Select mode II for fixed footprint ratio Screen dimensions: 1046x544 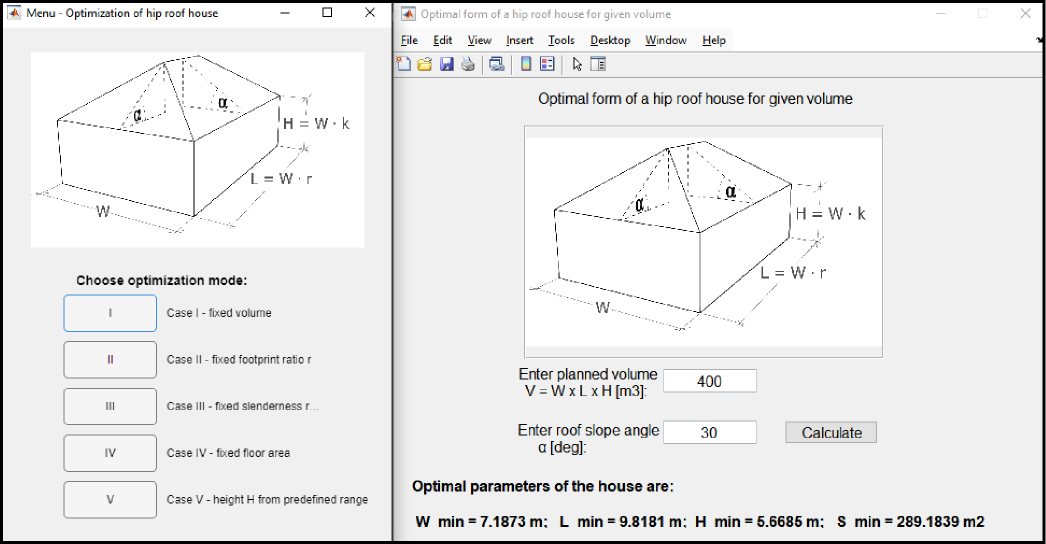[x=110, y=359]
